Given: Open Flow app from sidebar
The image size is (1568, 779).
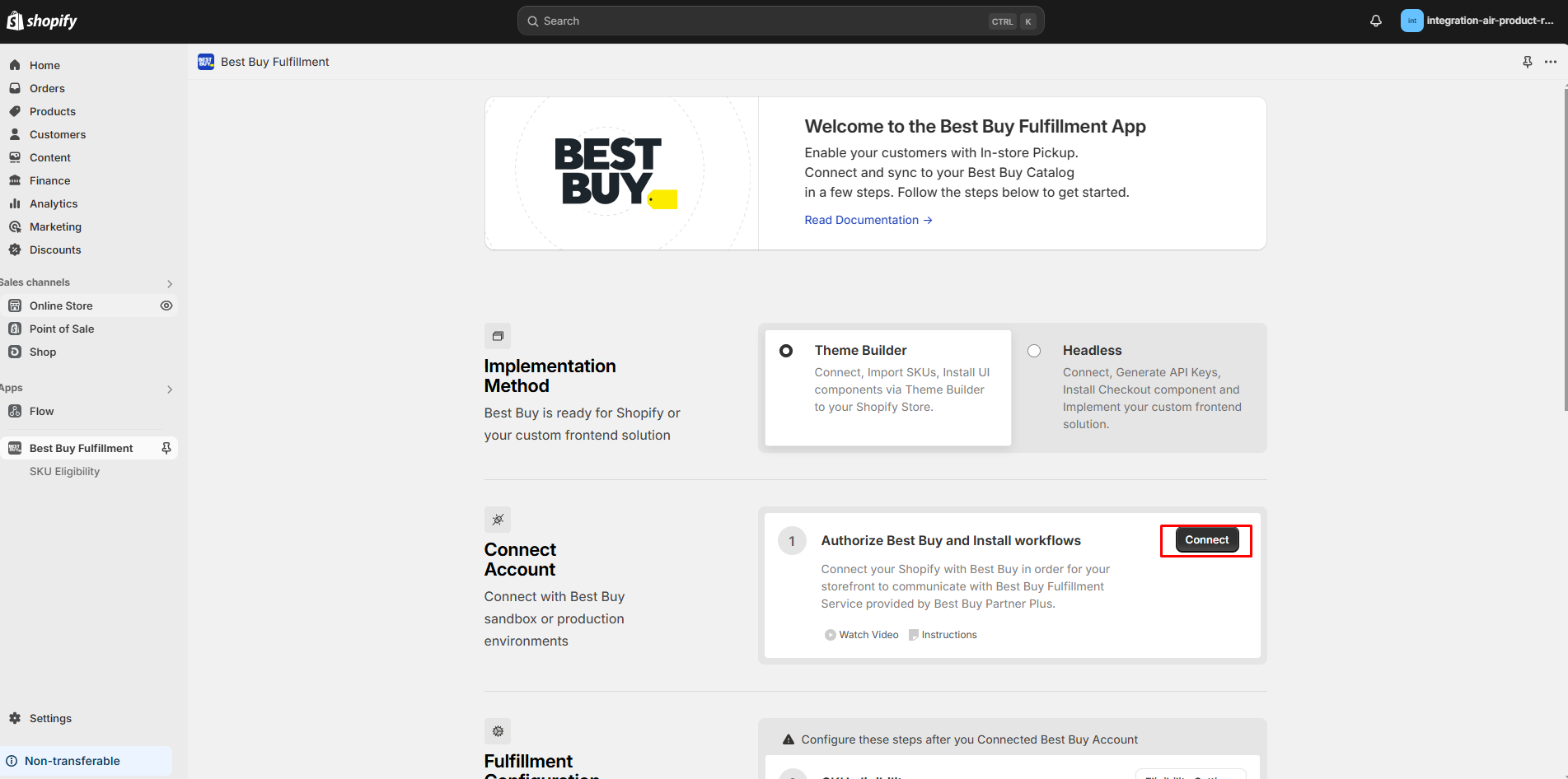Looking at the screenshot, I should [41, 411].
